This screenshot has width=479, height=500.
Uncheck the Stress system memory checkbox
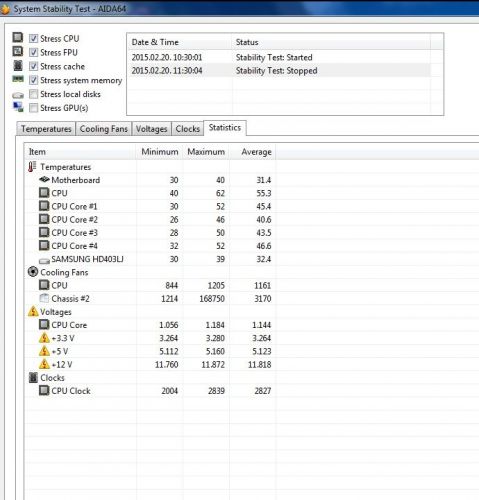[x=33, y=80]
